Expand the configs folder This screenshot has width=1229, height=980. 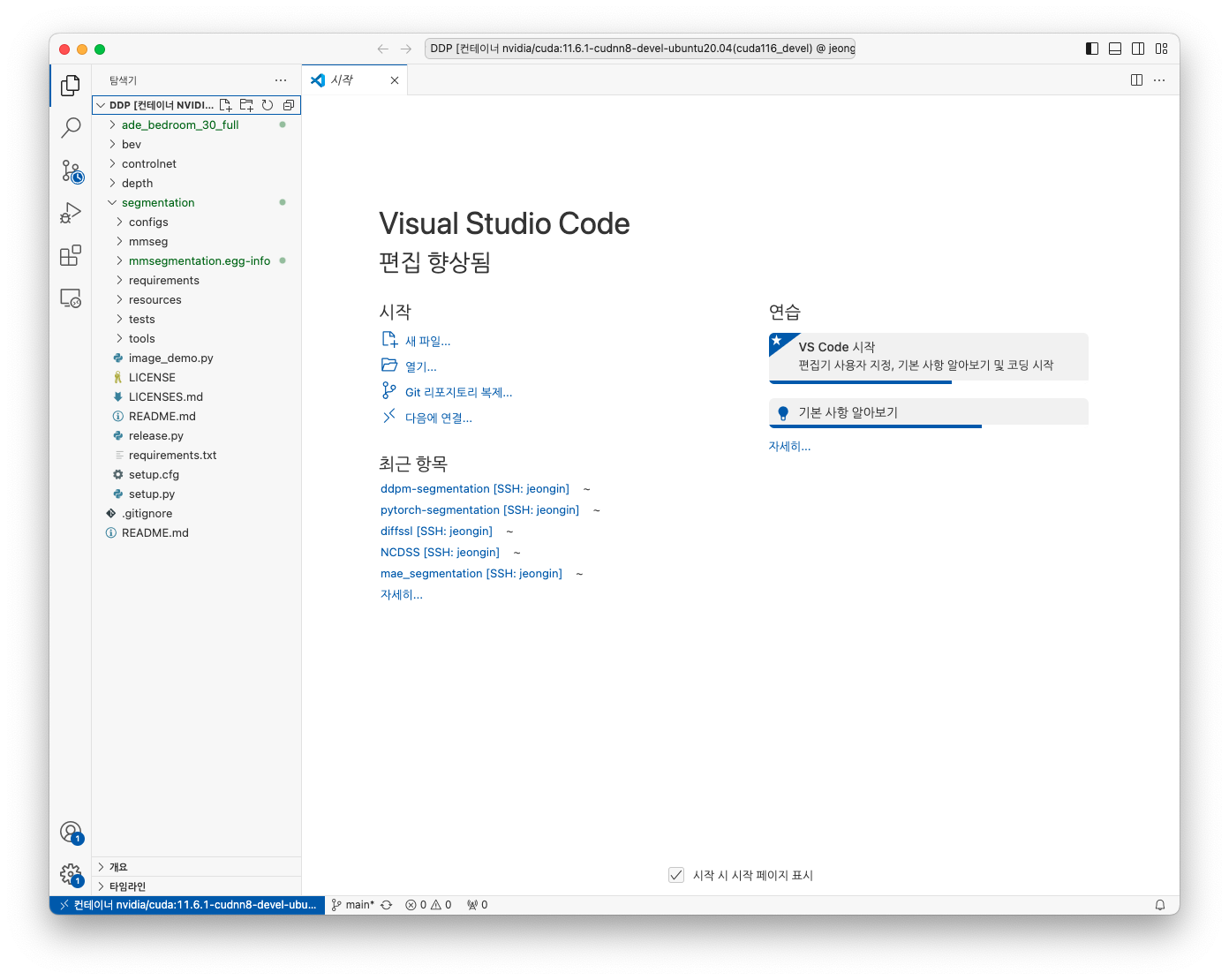pyautogui.click(x=196, y=222)
